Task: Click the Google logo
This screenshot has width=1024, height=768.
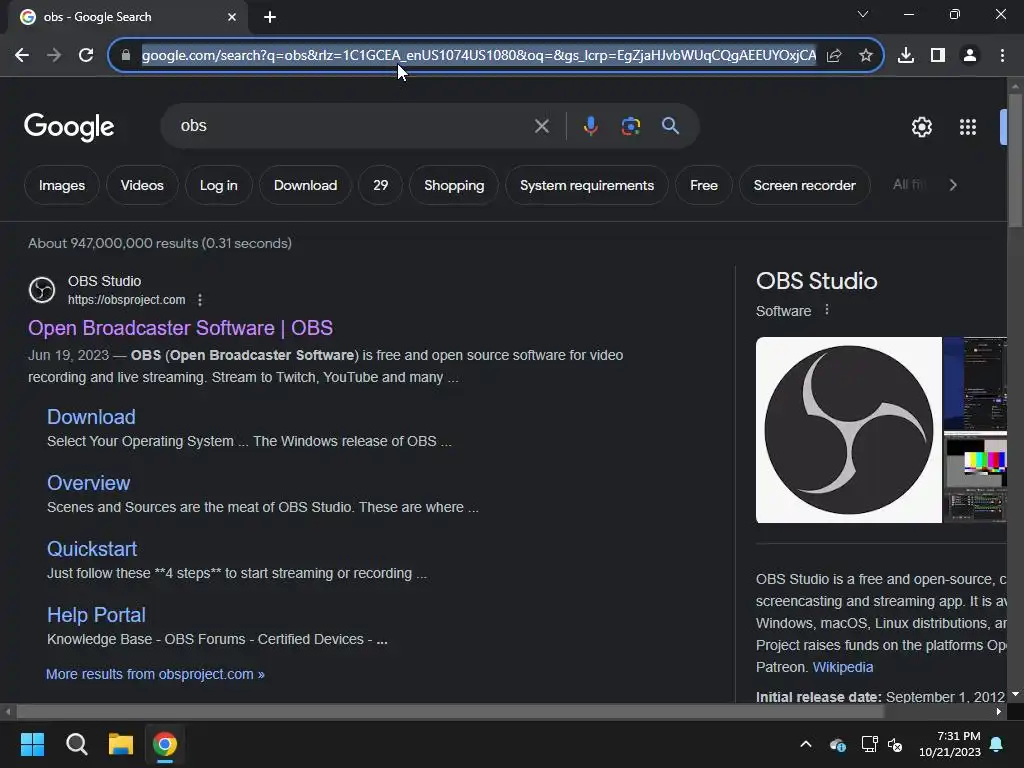Action: [x=69, y=127]
